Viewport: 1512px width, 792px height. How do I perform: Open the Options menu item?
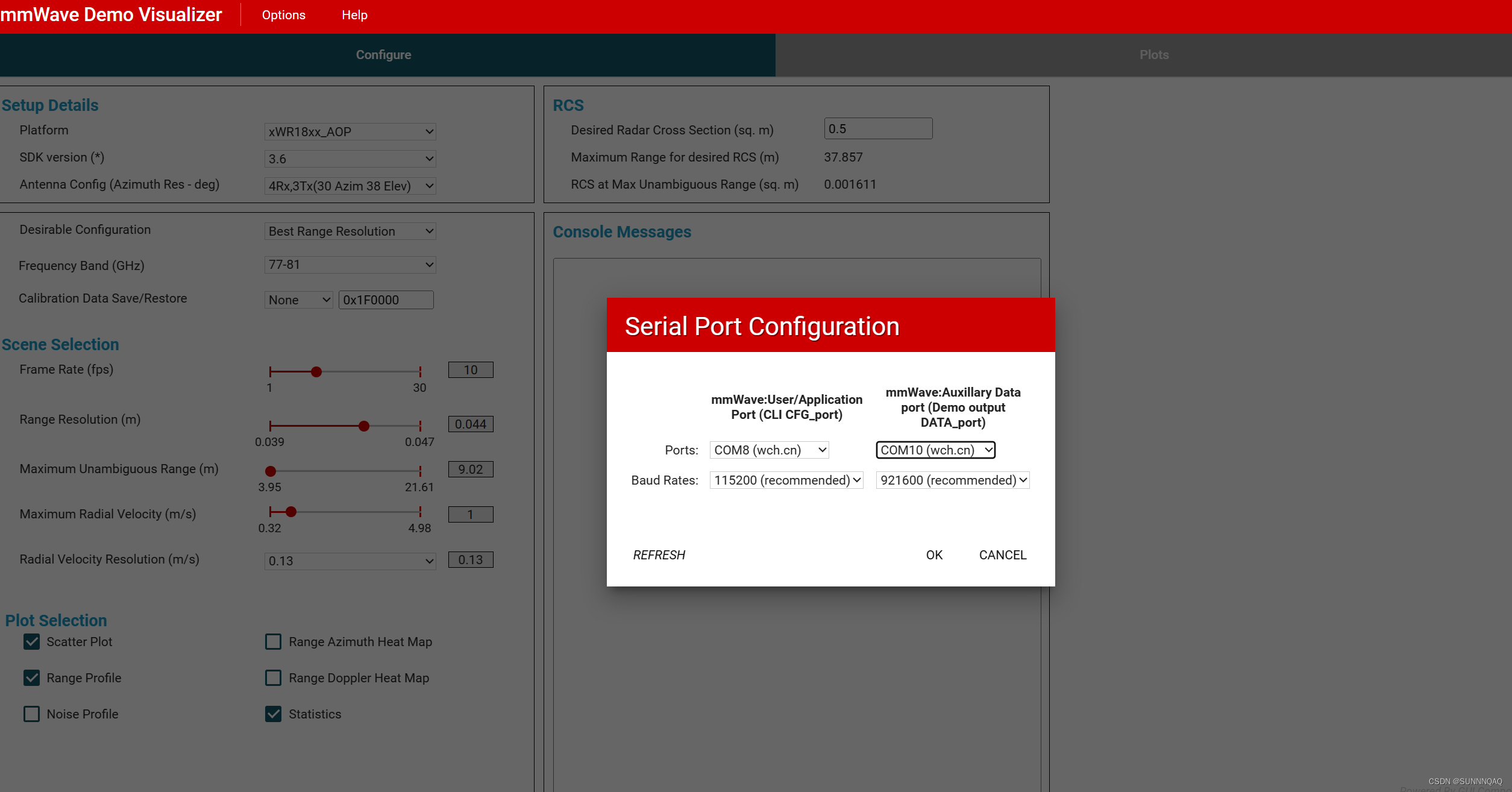[x=283, y=15]
